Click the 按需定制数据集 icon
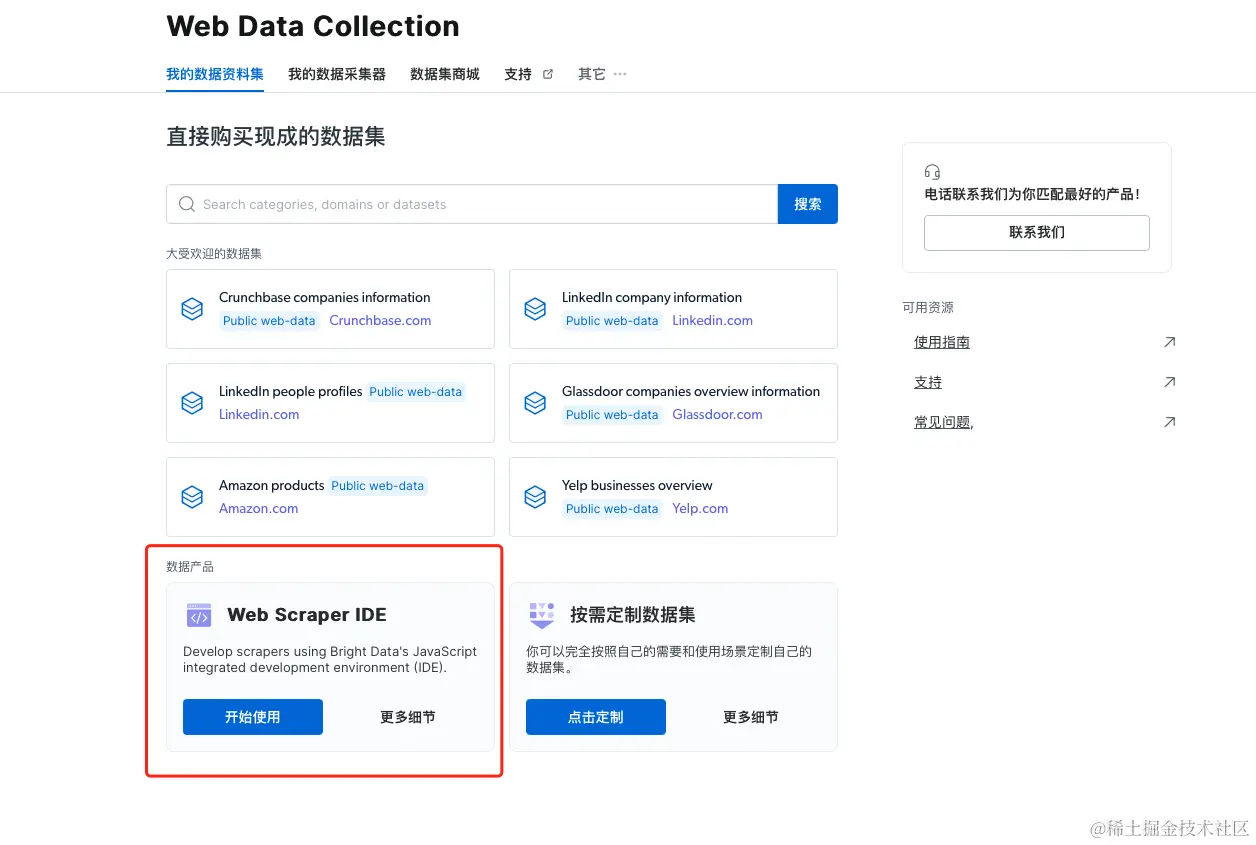The width and height of the screenshot is (1256, 845). tap(541, 616)
